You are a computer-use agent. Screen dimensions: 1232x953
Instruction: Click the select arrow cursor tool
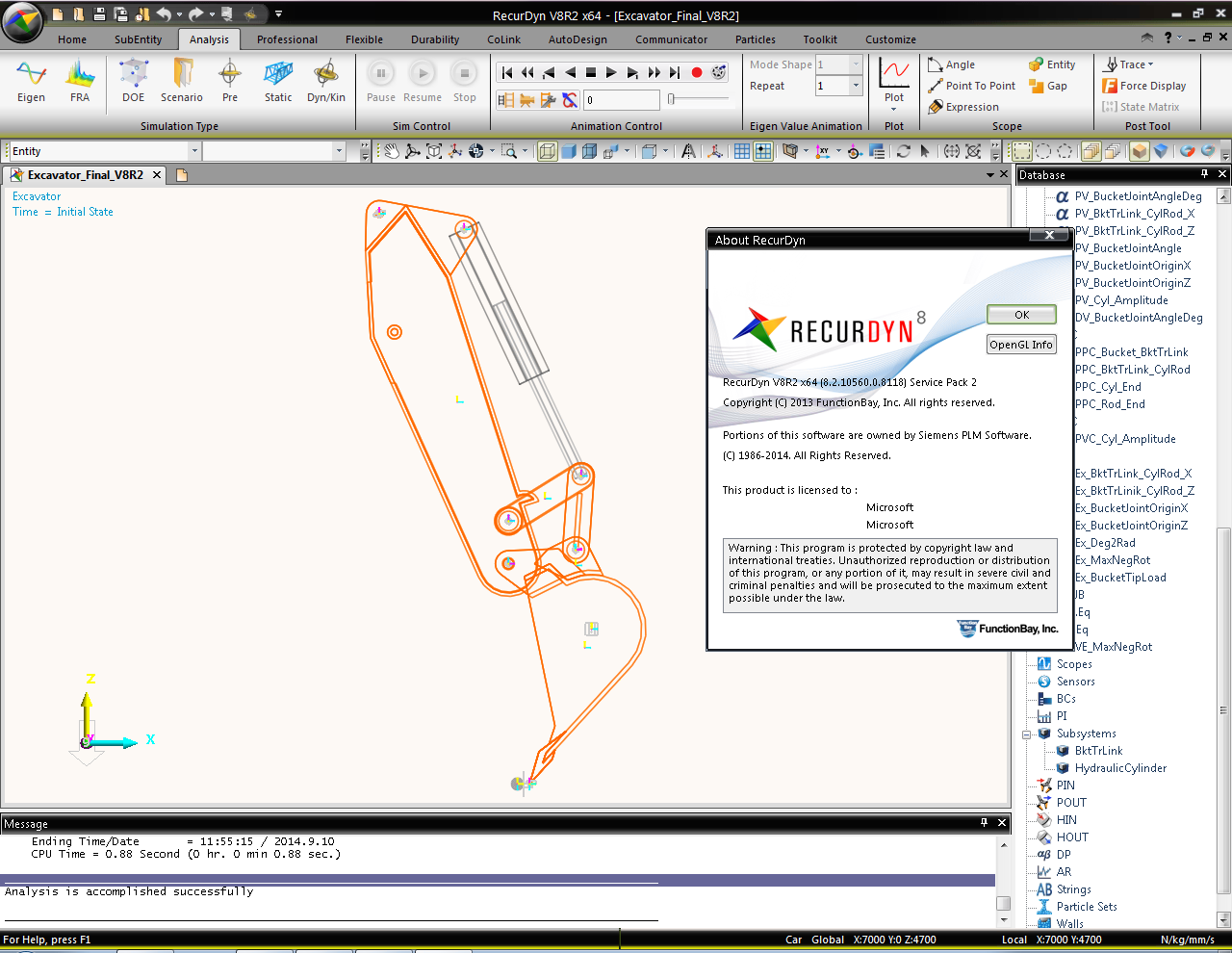(925, 151)
